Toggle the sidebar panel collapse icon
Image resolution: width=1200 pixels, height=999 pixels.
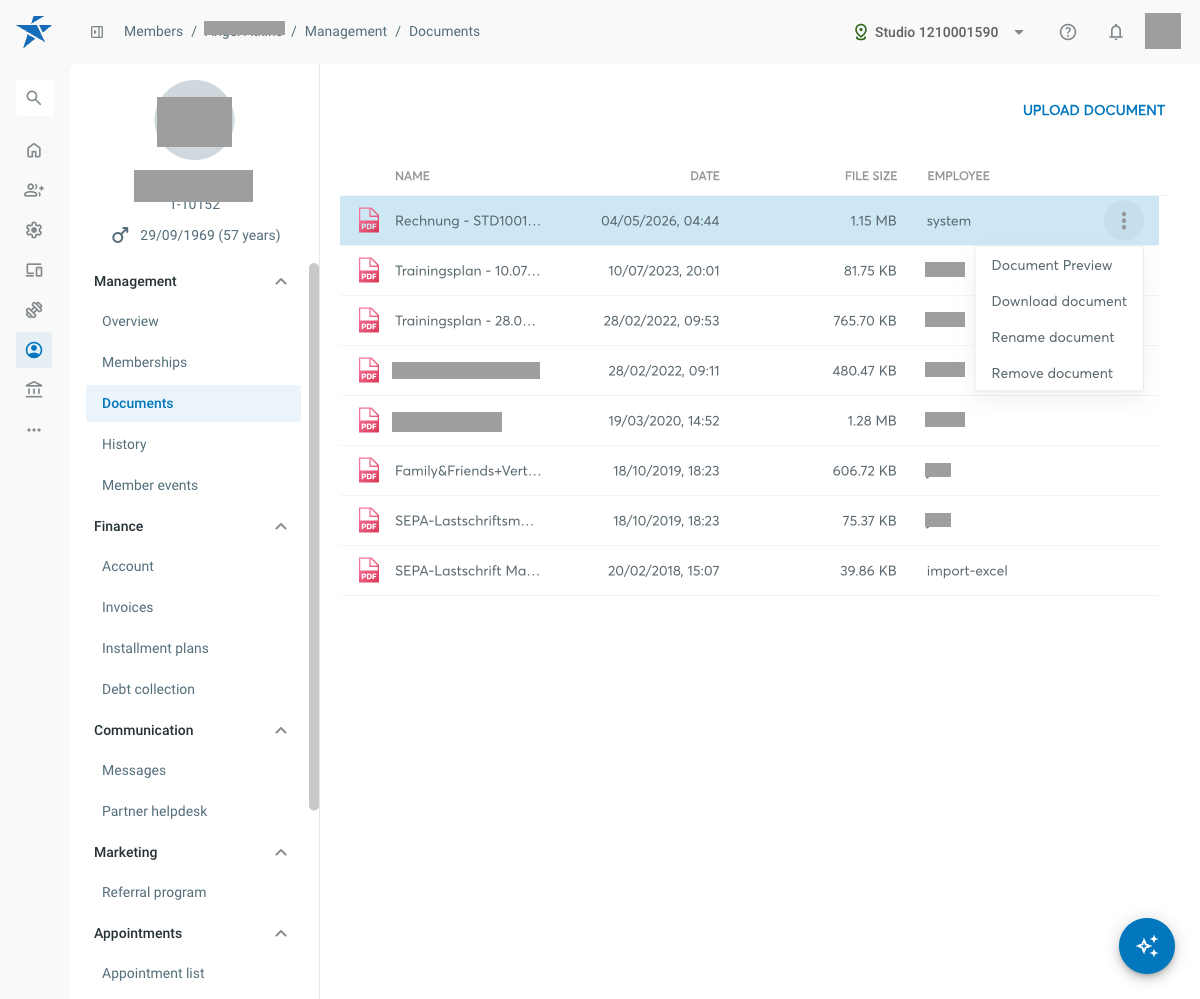tap(97, 32)
